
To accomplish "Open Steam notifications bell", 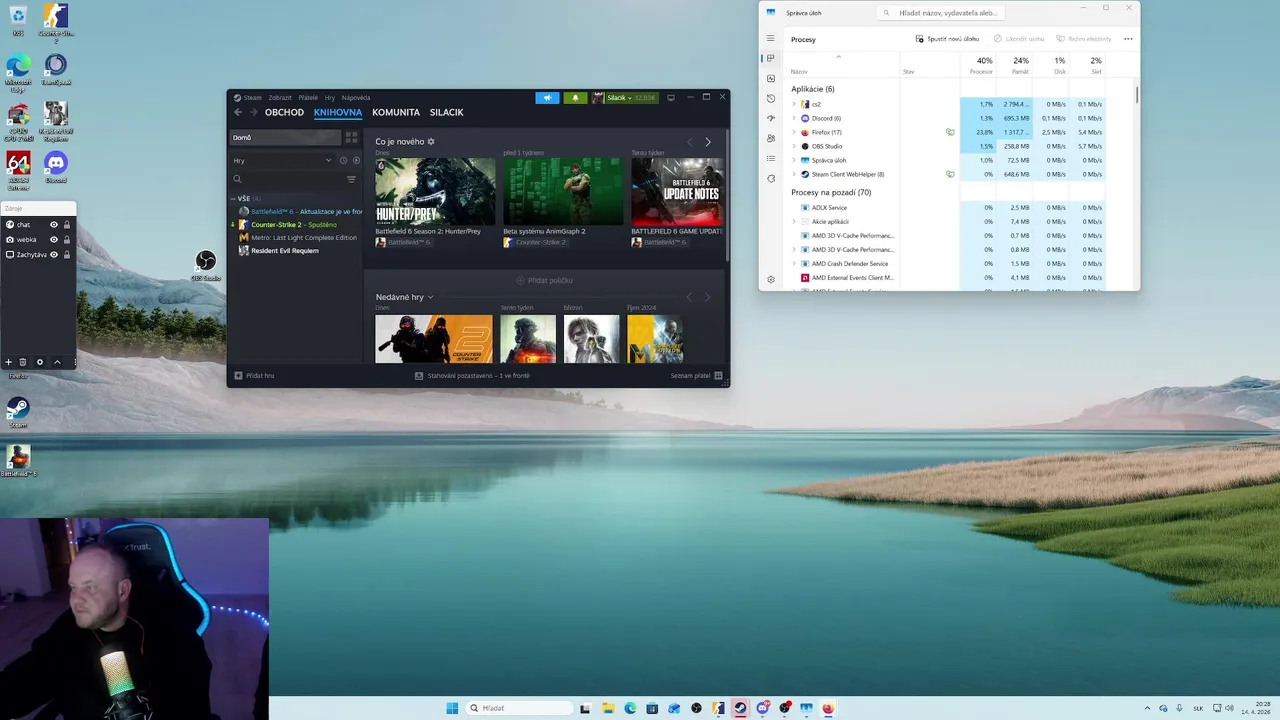I will coord(575,98).
